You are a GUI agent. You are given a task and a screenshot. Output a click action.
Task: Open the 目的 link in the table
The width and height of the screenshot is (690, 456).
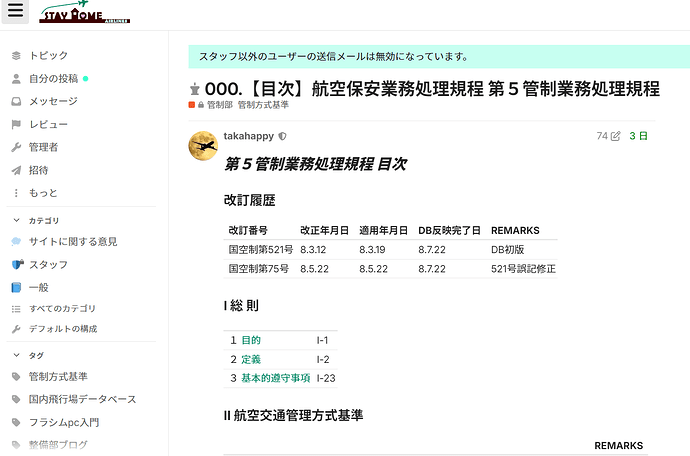[251, 340]
